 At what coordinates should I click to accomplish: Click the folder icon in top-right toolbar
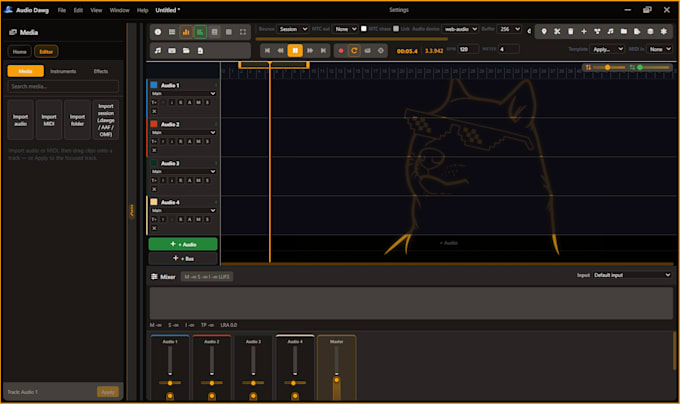[624, 31]
